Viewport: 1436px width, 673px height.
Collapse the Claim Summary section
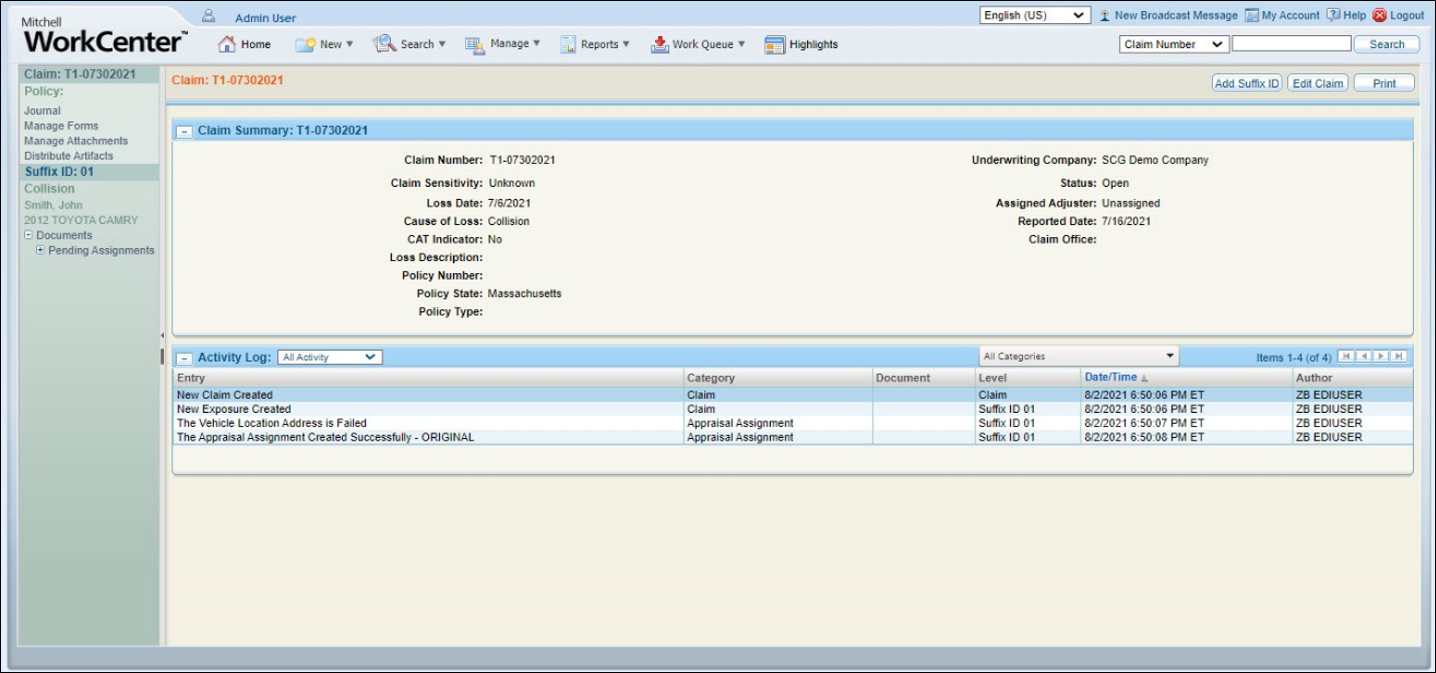(x=185, y=131)
